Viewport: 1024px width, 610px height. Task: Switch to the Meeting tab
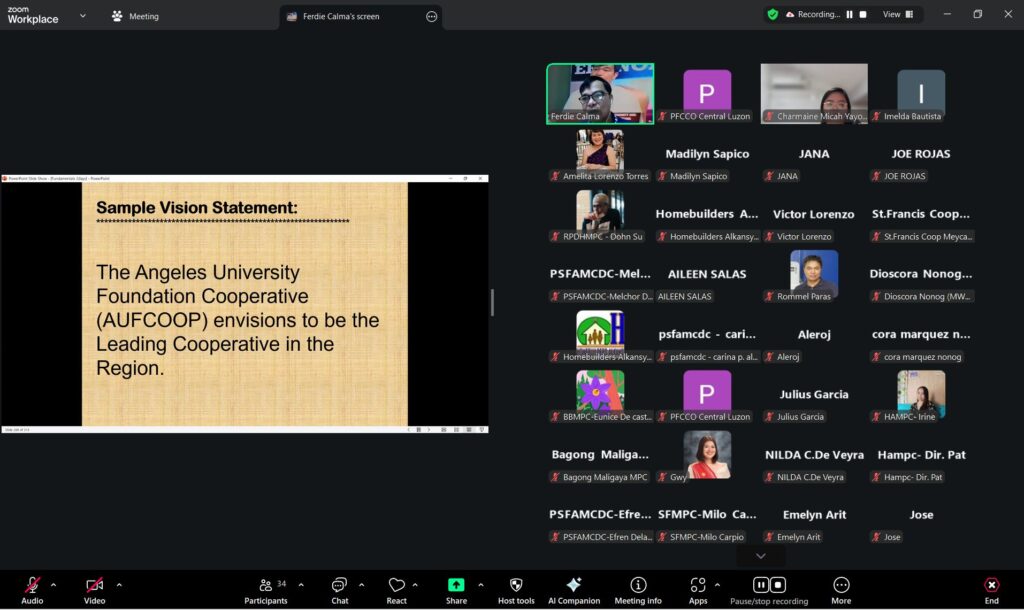135,16
